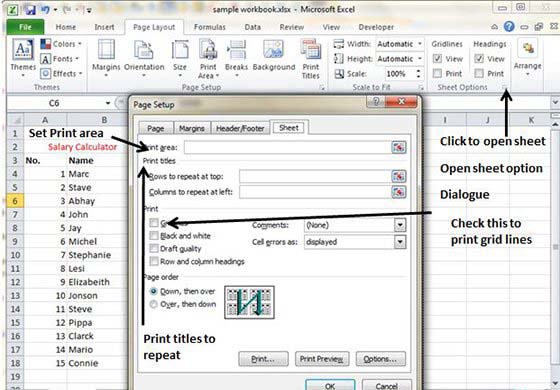Click range selector for Columns to repeat at left

tap(399, 192)
